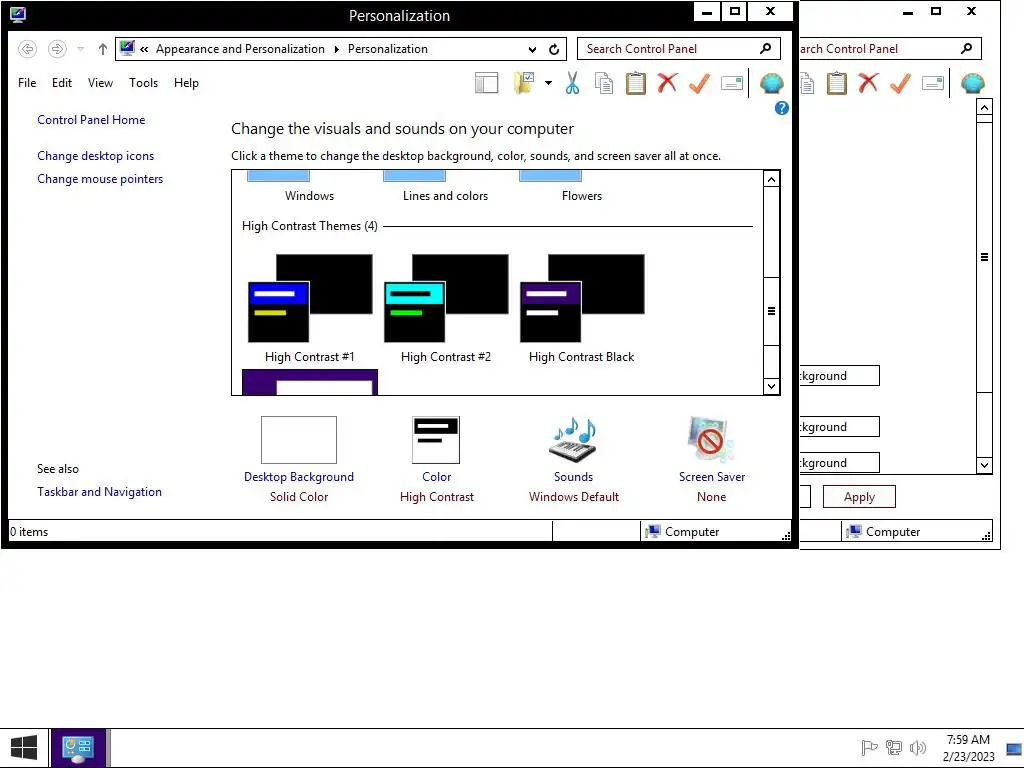Select the Lines and colors theme
This screenshot has width=1024, height=768.
click(x=445, y=187)
